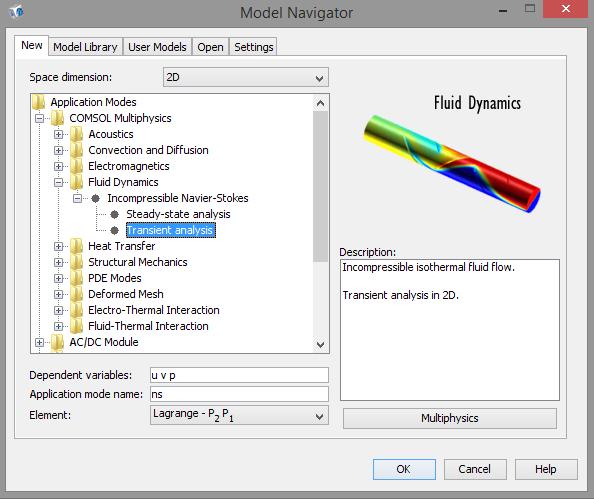Screen dimensions: 594x499
Task: Click the Electromagnetics folder icon
Action: click(77, 166)
